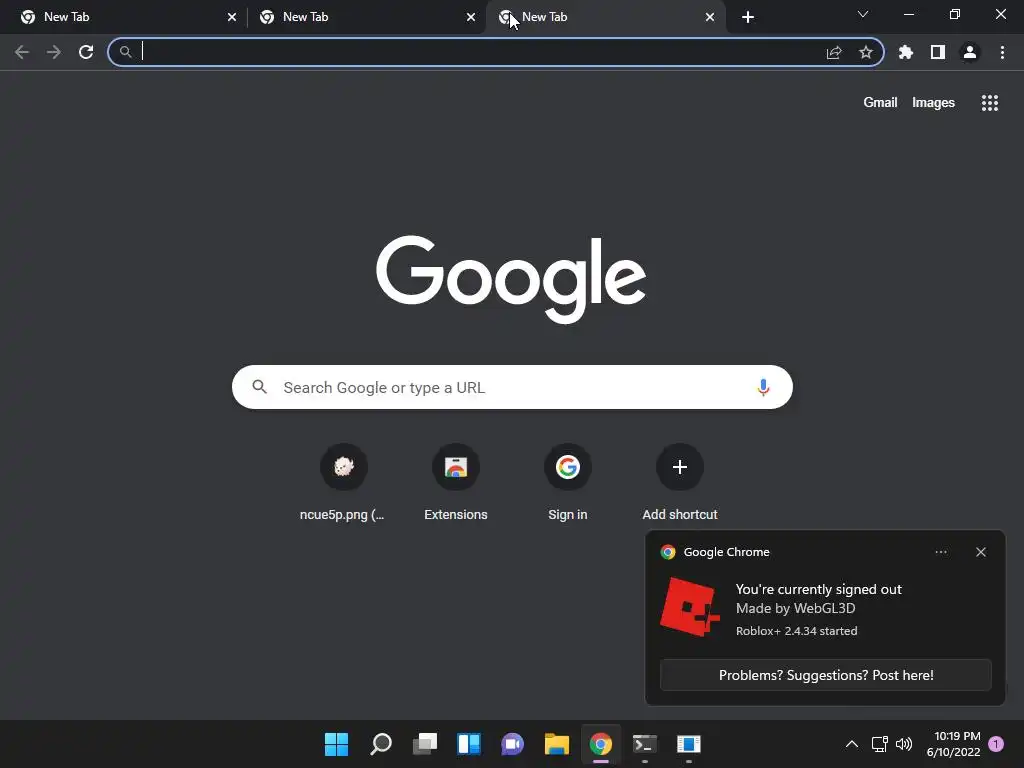This screenshot has height=768, width=1024.
Task: Share this page via the share icon
Action: [x=834, y=52]
